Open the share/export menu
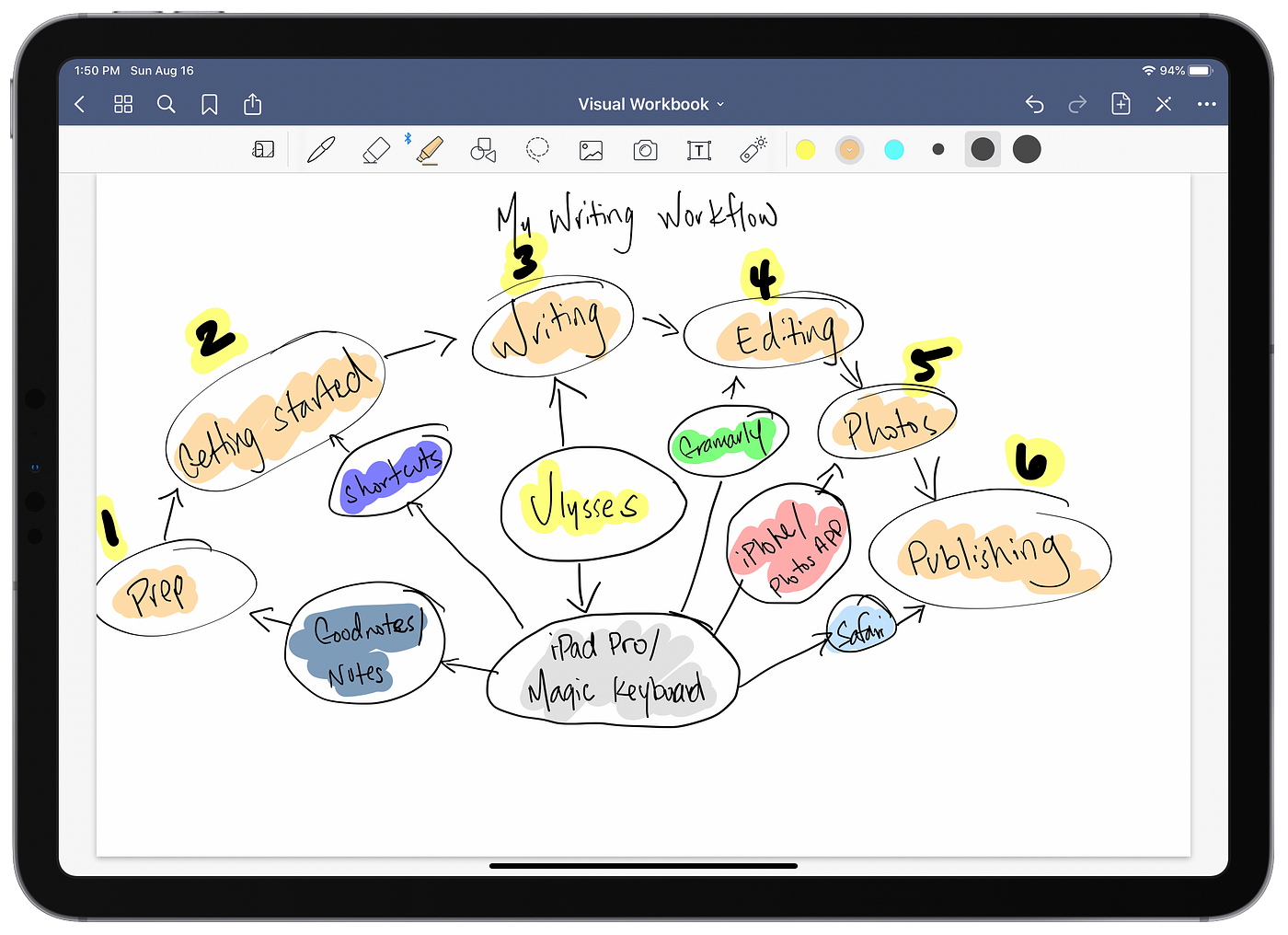This screenshot has height=935, width=1288. point(253,104)
